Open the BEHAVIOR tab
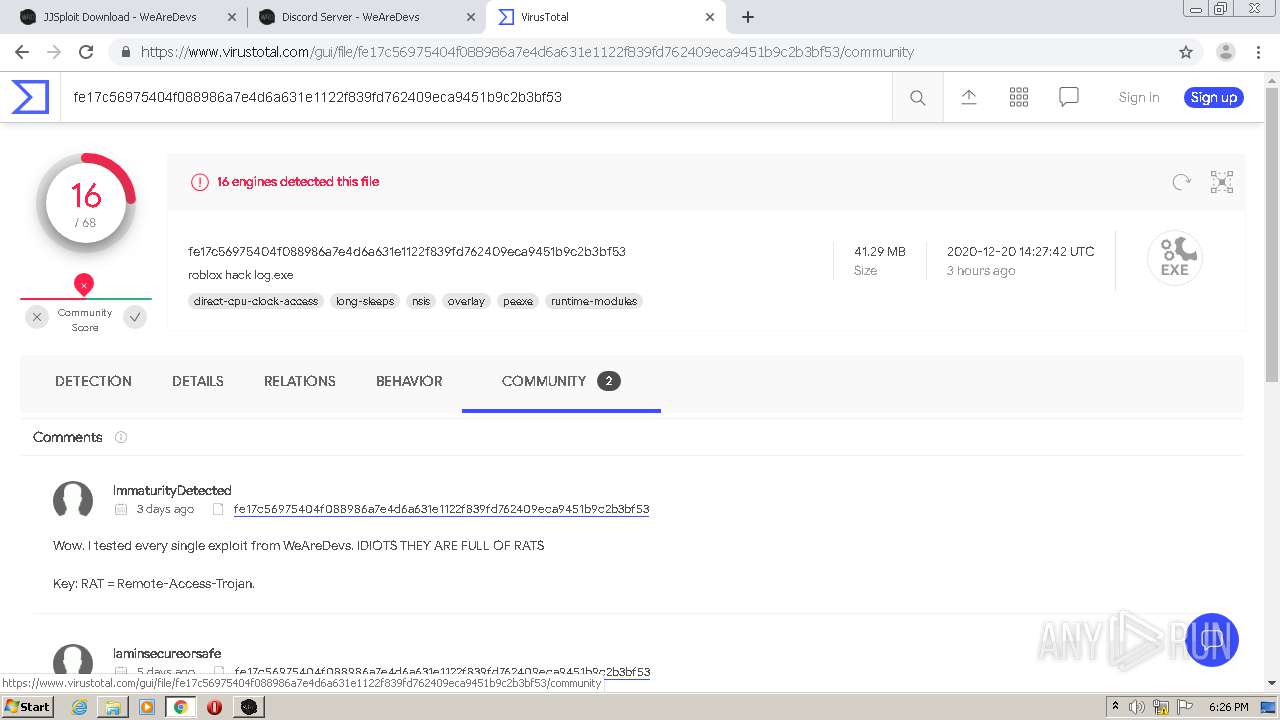Screen dimensions: 1280x720 (x=409, y=381)
